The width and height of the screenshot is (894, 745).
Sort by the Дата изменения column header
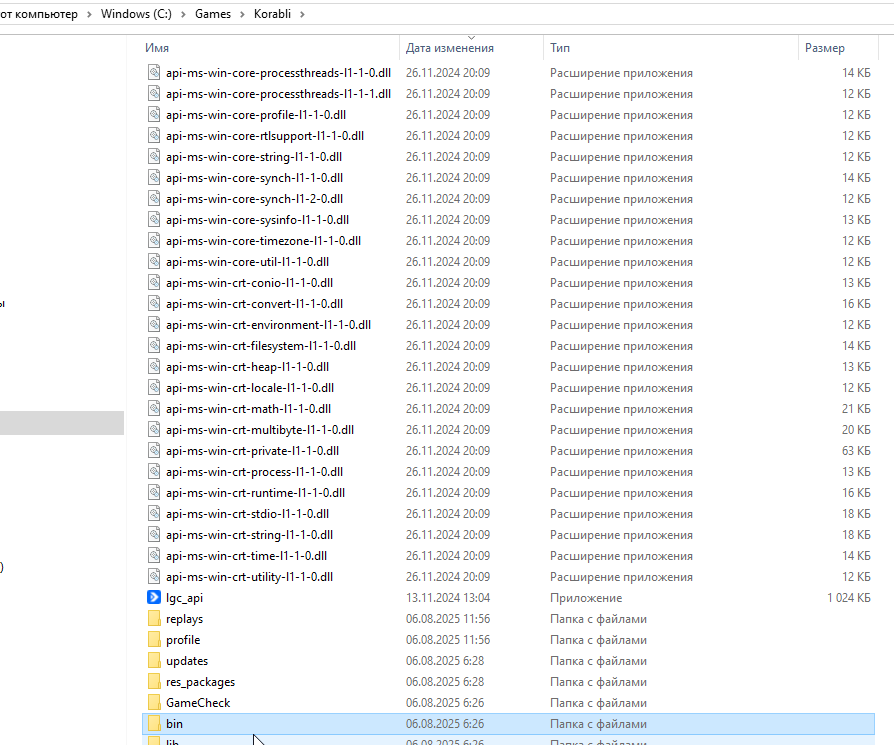tap(449, 48)
